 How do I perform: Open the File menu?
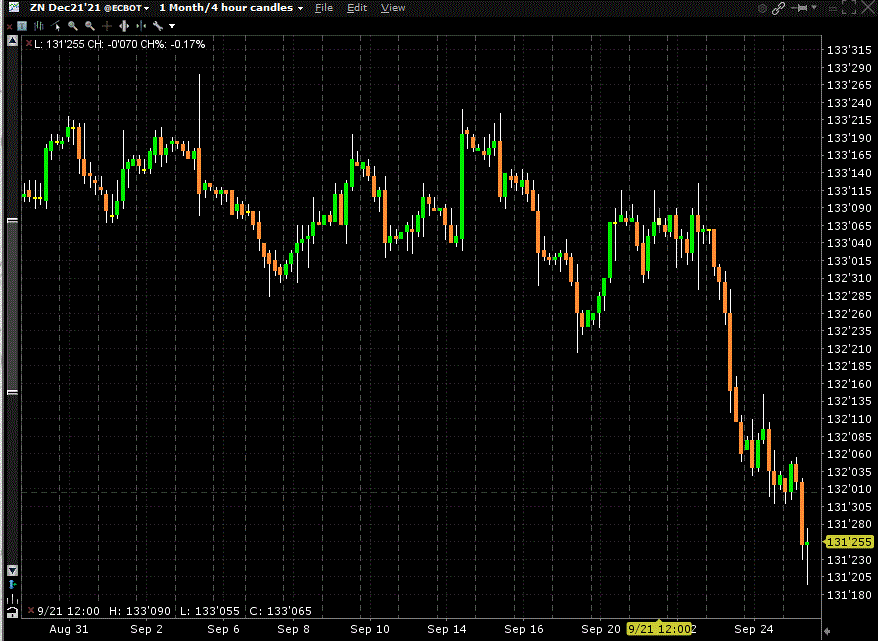tap(323, 8)
